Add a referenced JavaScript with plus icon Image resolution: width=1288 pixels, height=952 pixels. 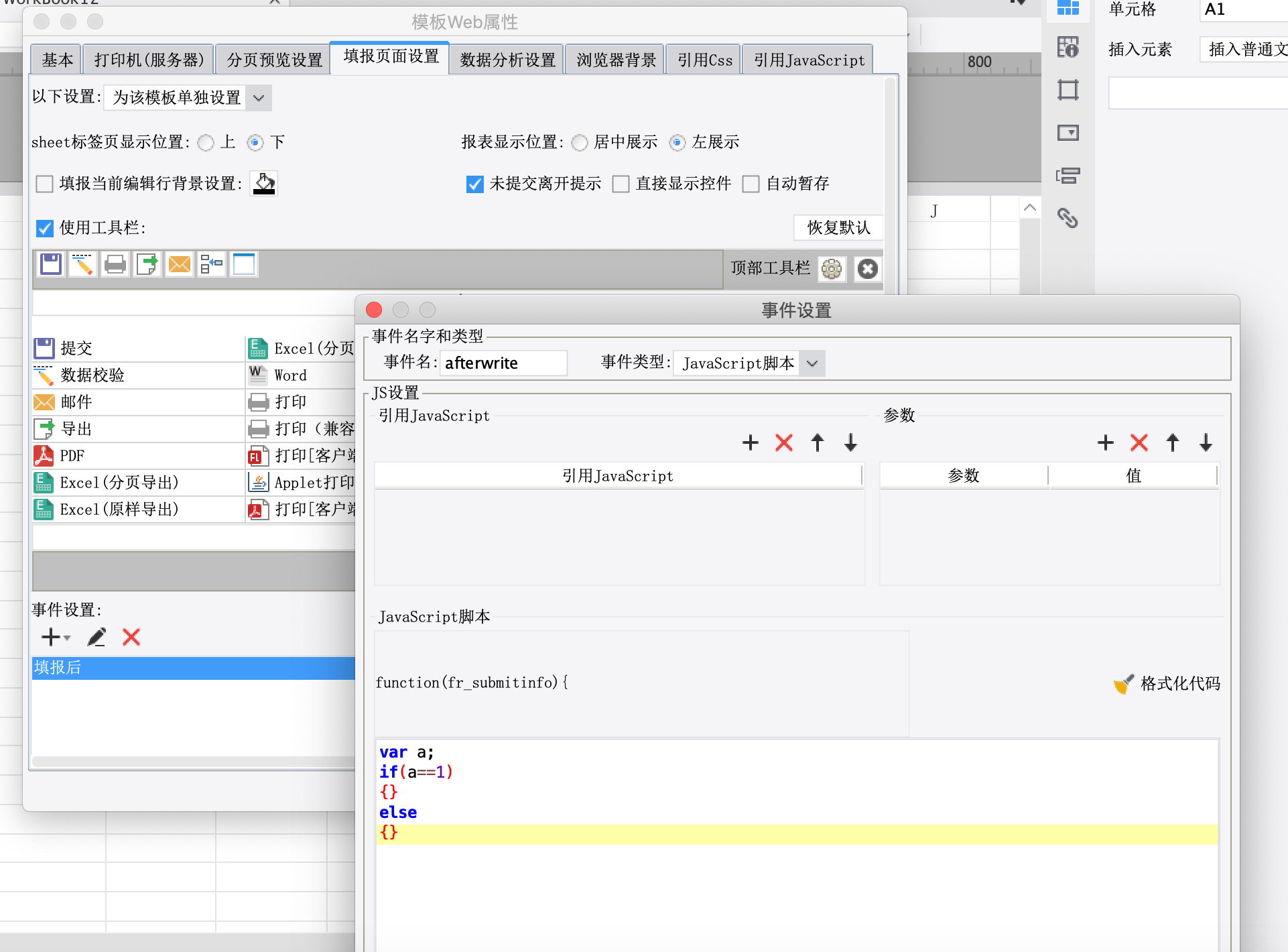[x=751, y=442]
